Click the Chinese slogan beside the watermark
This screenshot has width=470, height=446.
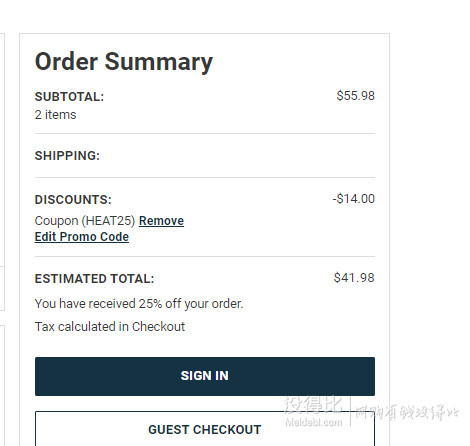pos(407,413)
